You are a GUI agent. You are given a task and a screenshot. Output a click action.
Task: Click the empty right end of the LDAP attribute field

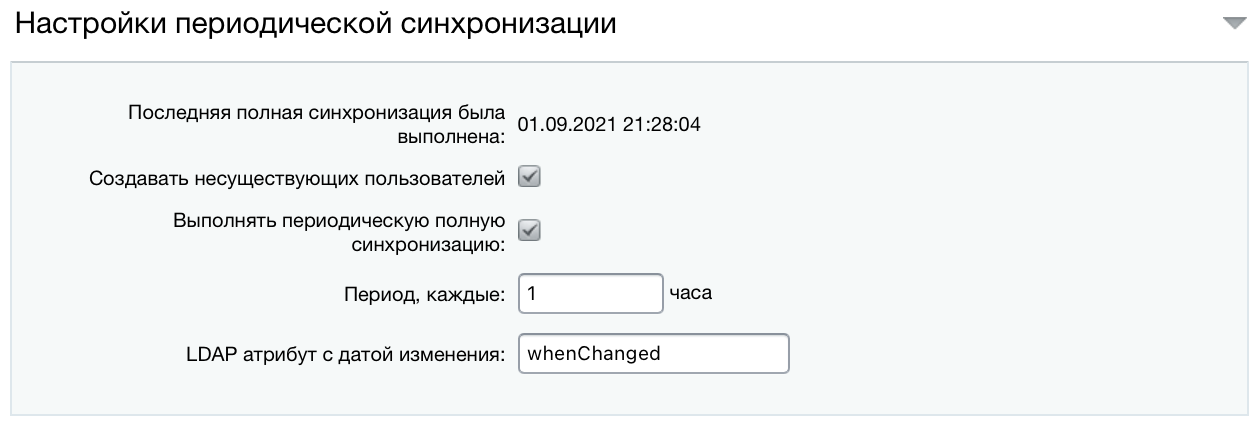[750, 354]
